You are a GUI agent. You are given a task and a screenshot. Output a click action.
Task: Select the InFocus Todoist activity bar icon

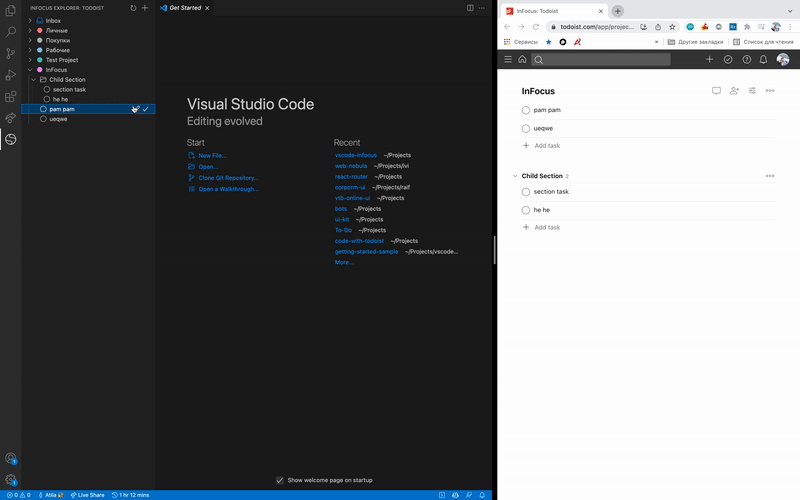point(10,139)
